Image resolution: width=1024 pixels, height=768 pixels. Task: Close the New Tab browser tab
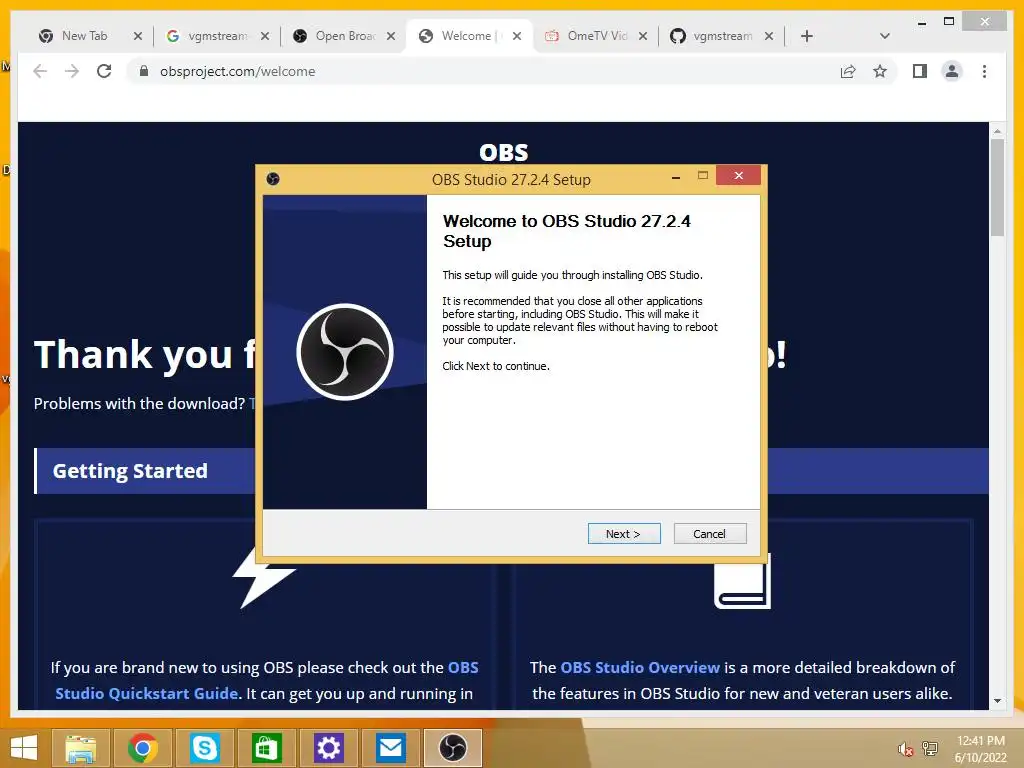point(138,37)
